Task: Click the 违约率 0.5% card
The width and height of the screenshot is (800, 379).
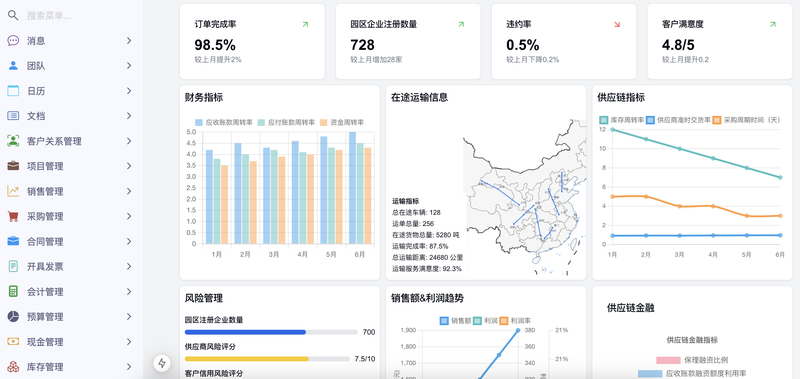Action: coord(564,41)
